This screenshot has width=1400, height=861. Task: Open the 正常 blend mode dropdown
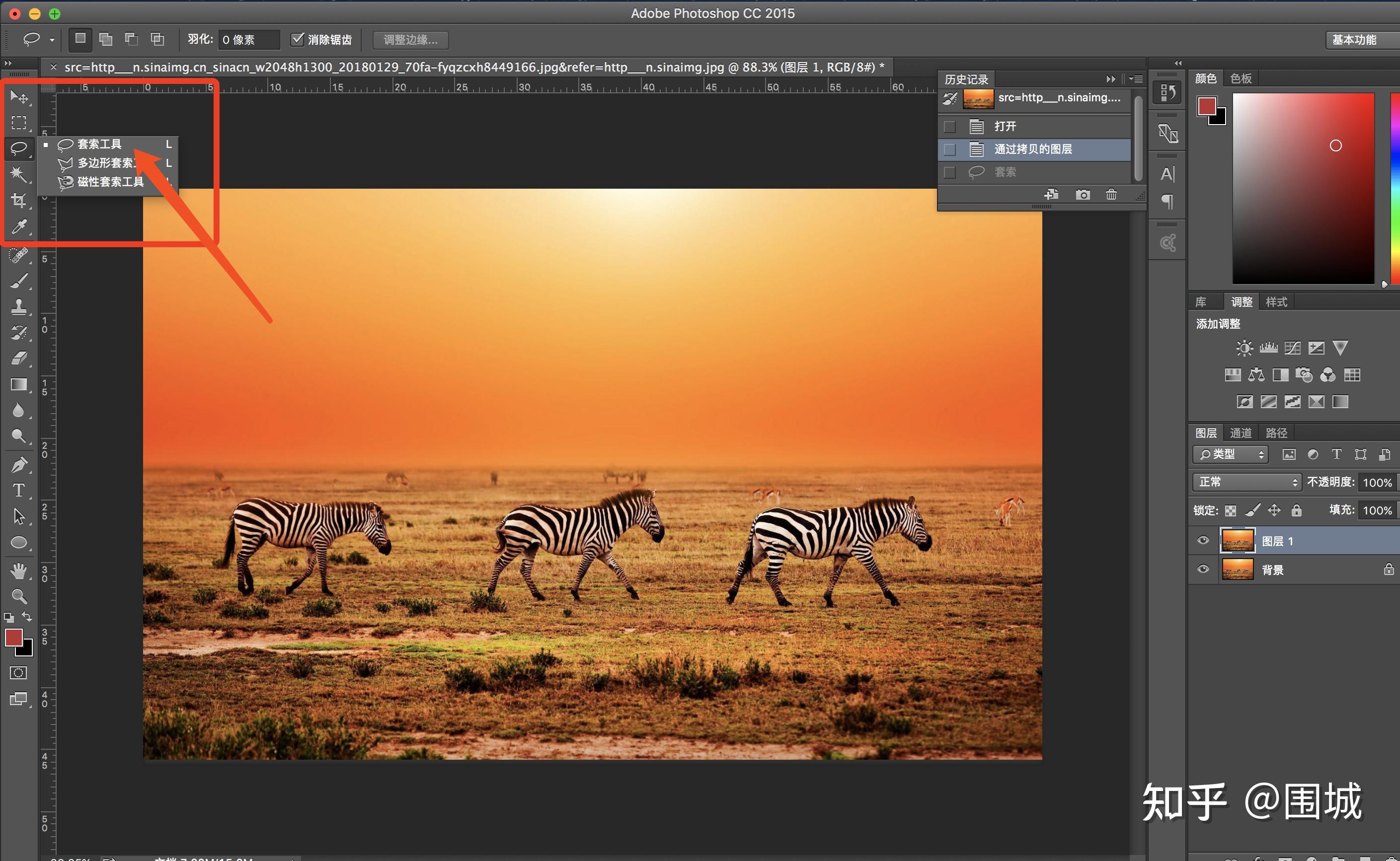click(1247, 482)
